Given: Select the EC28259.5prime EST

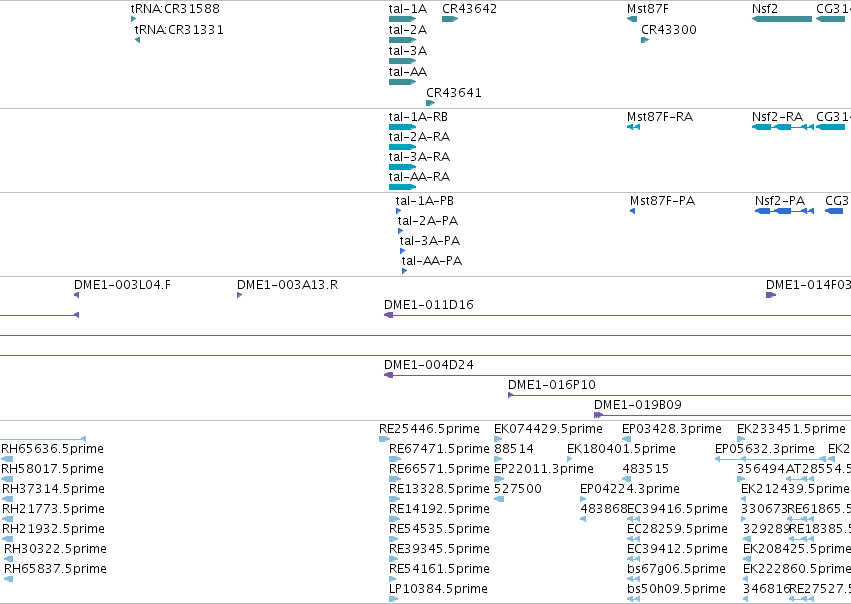Looking at the screenshot, I should 633,540.
